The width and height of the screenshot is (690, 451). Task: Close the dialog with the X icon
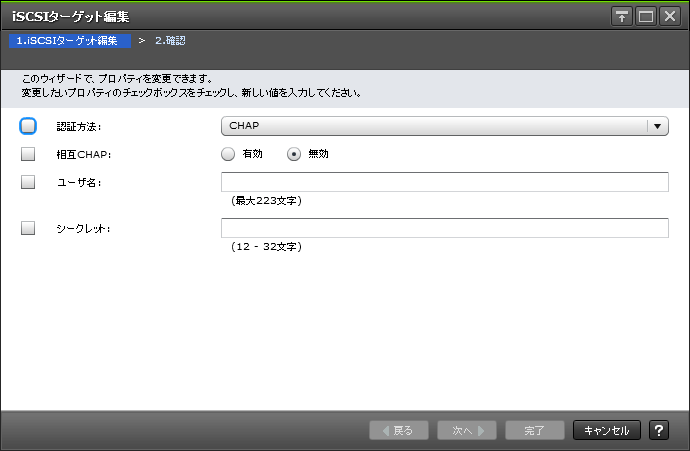[x=670, y=17]
